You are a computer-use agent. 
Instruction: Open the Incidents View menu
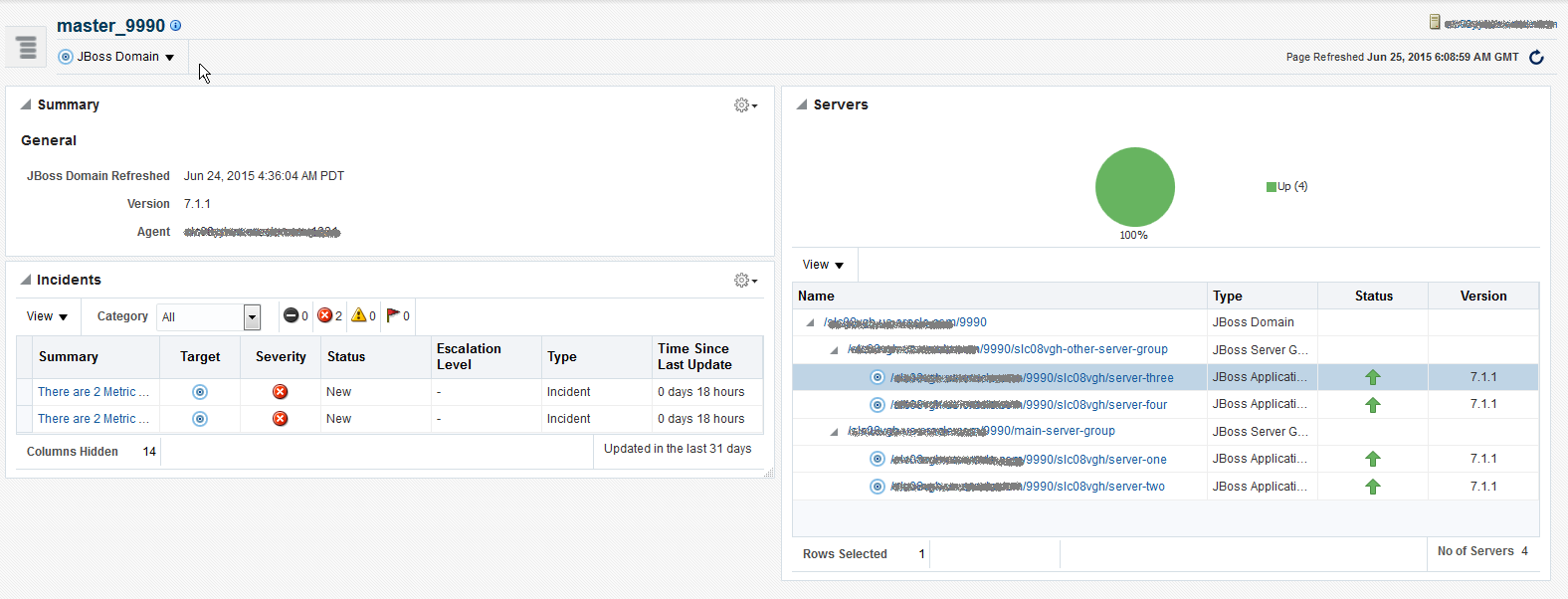(x=47, y=316)
